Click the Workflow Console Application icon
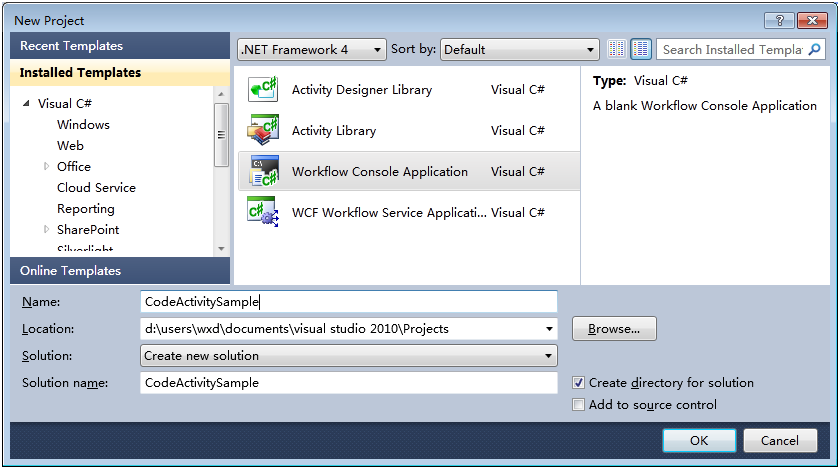 coord(264,171)
